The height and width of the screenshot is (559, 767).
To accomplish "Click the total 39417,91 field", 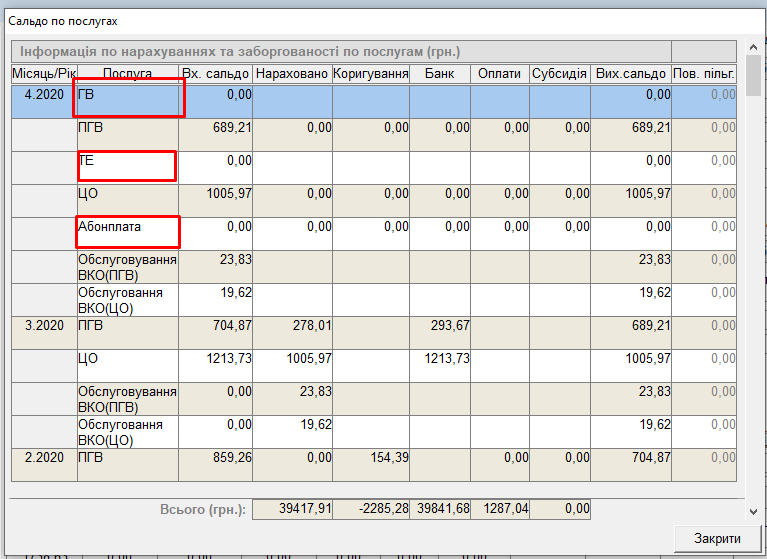I will click(x=291, y=510).
